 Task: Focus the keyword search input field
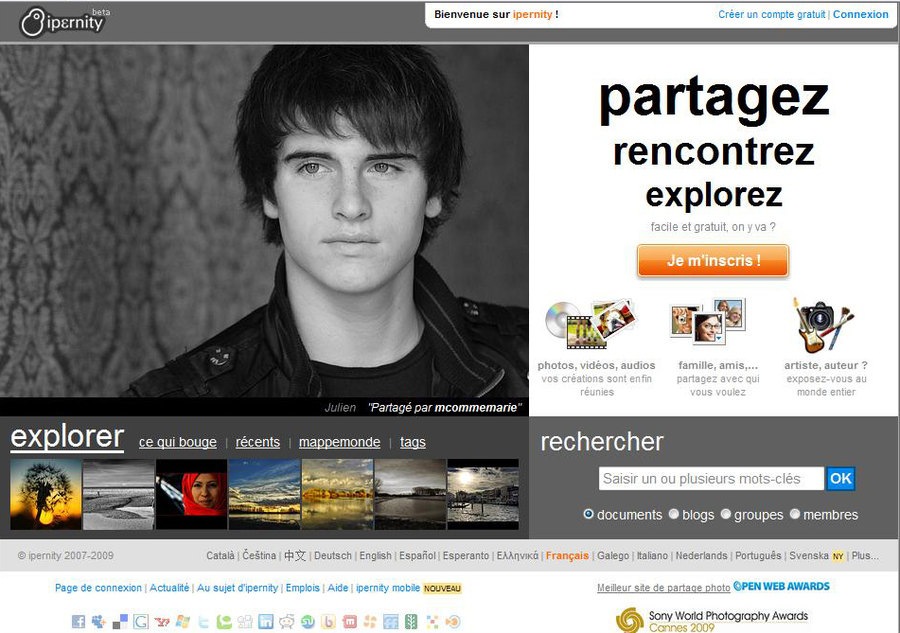[710, 479]
